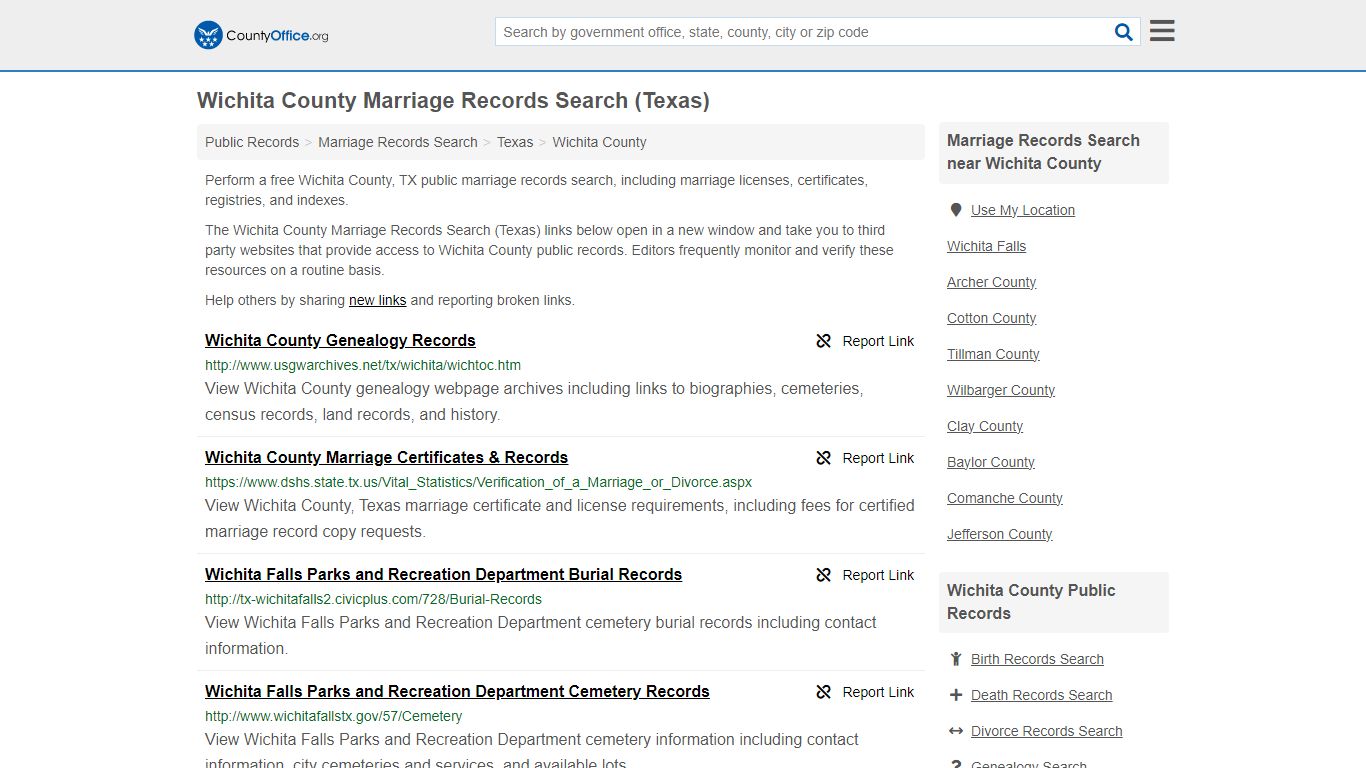This screenshot has height=768, width=1366.
Task: Report Link for Cemetery Records entry
Action: point(878,692)
